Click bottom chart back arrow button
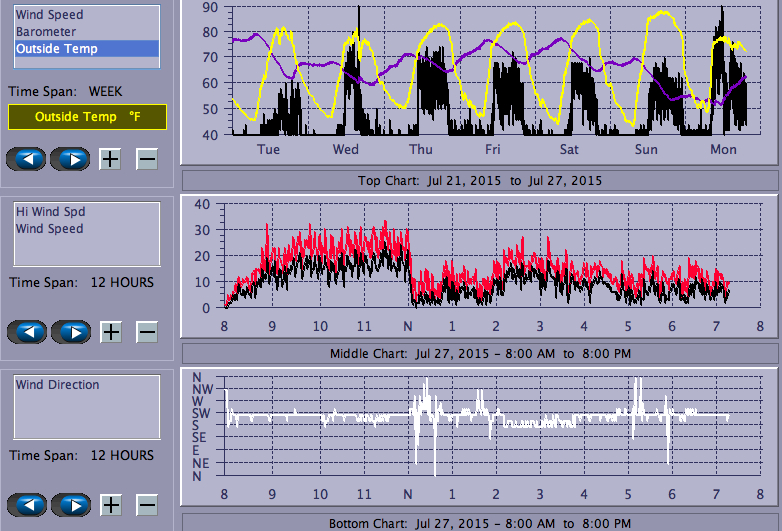This screenshot has height=531, width=782. 26,504
